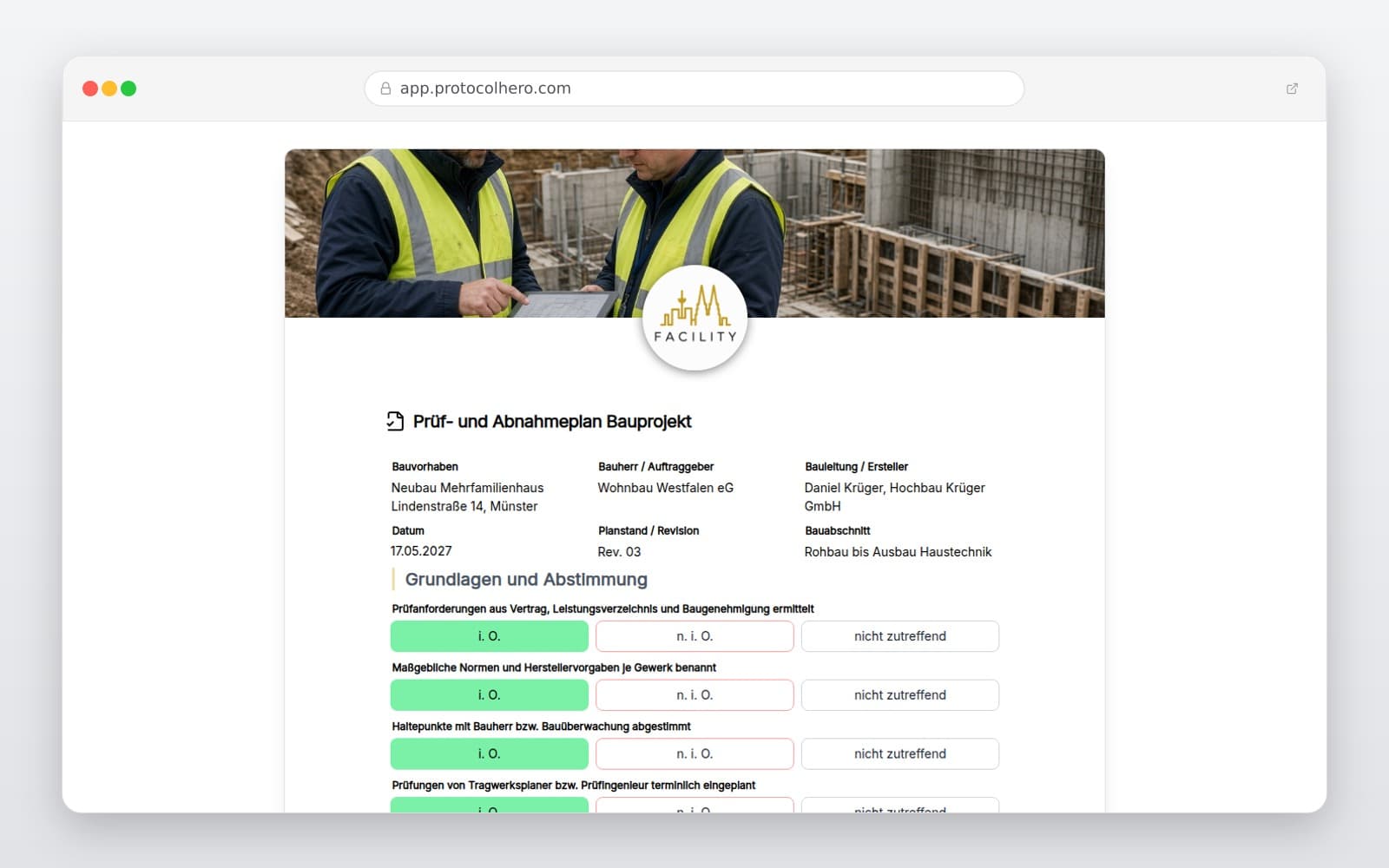Click the text Neubau Mehrfamilienhaus Lindenstraße 14
Screen dimensions: 1389x868
[467, 497]
